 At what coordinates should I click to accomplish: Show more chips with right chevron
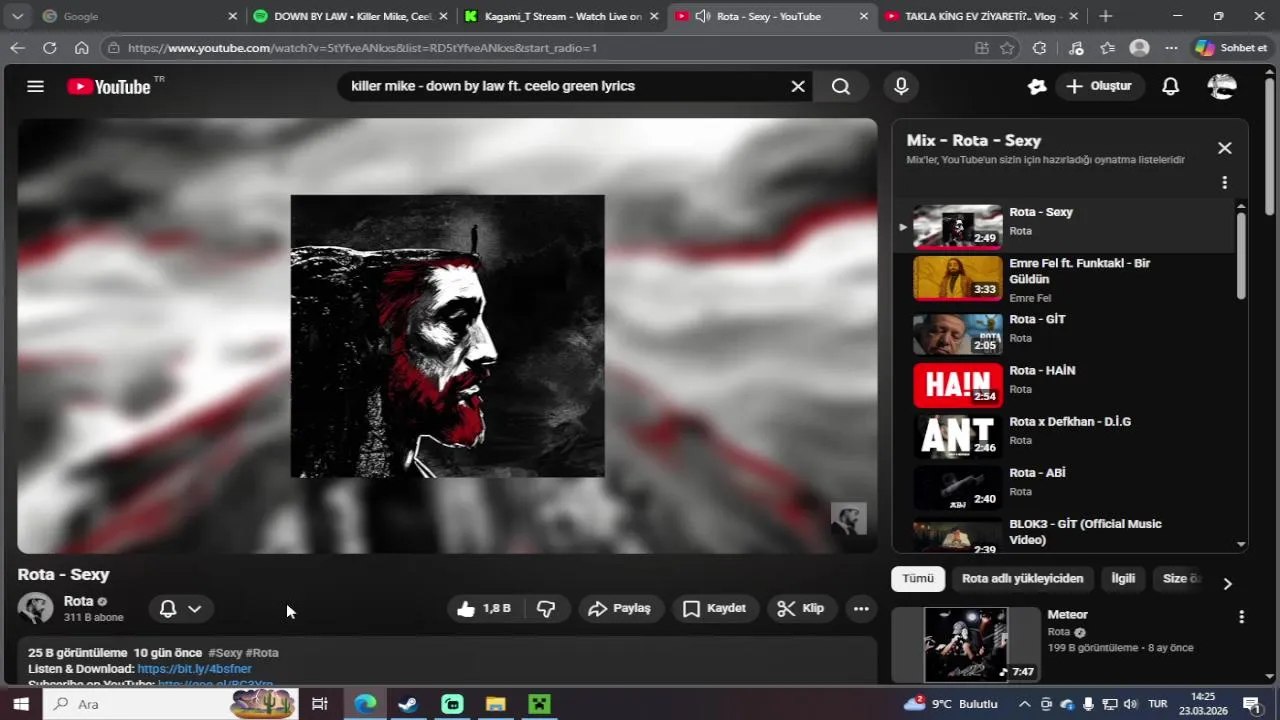tap(1227, 583)
